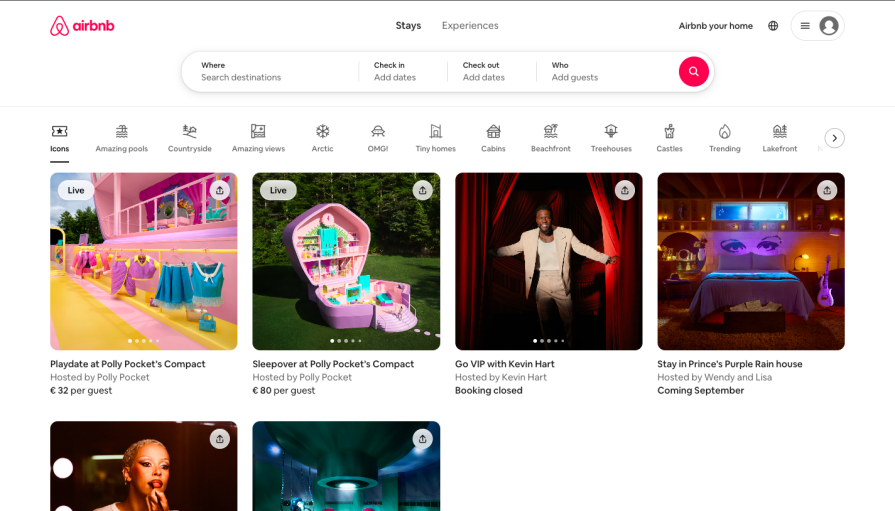Pick the OMG! category icon

point(377,138)
